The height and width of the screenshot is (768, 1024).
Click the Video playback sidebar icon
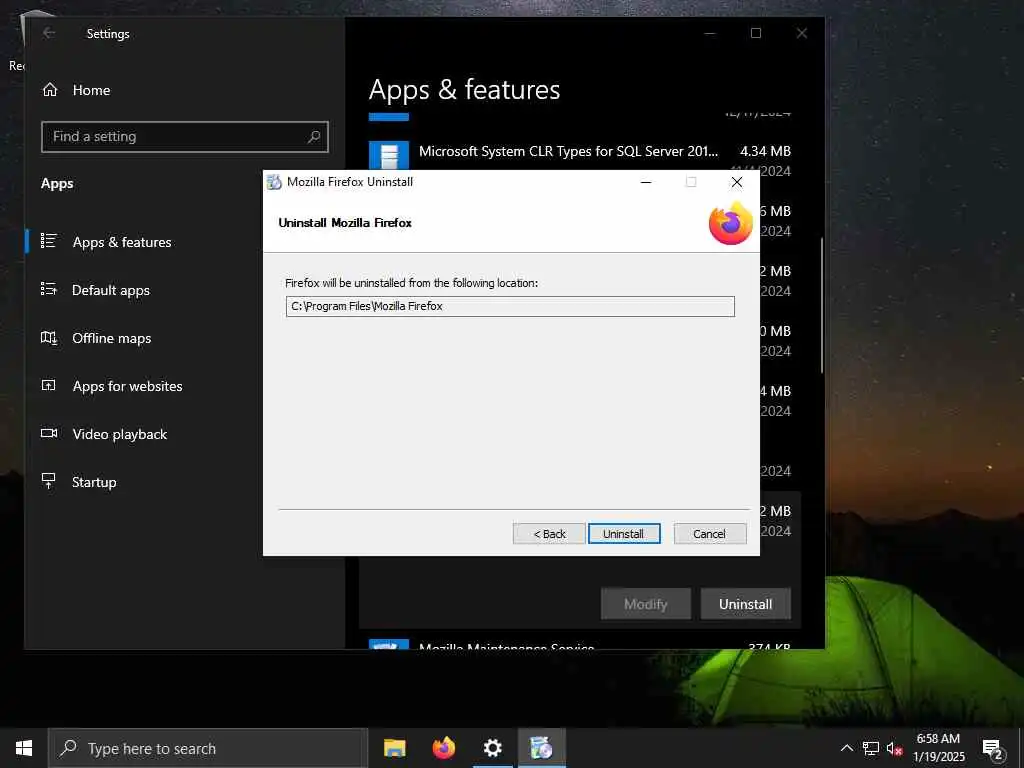[x=49, y=433]
